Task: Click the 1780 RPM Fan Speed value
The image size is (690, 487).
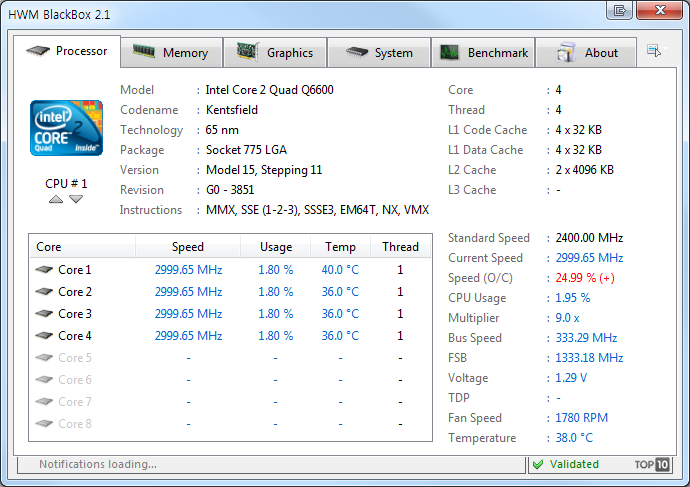Action: pos(581,418)
